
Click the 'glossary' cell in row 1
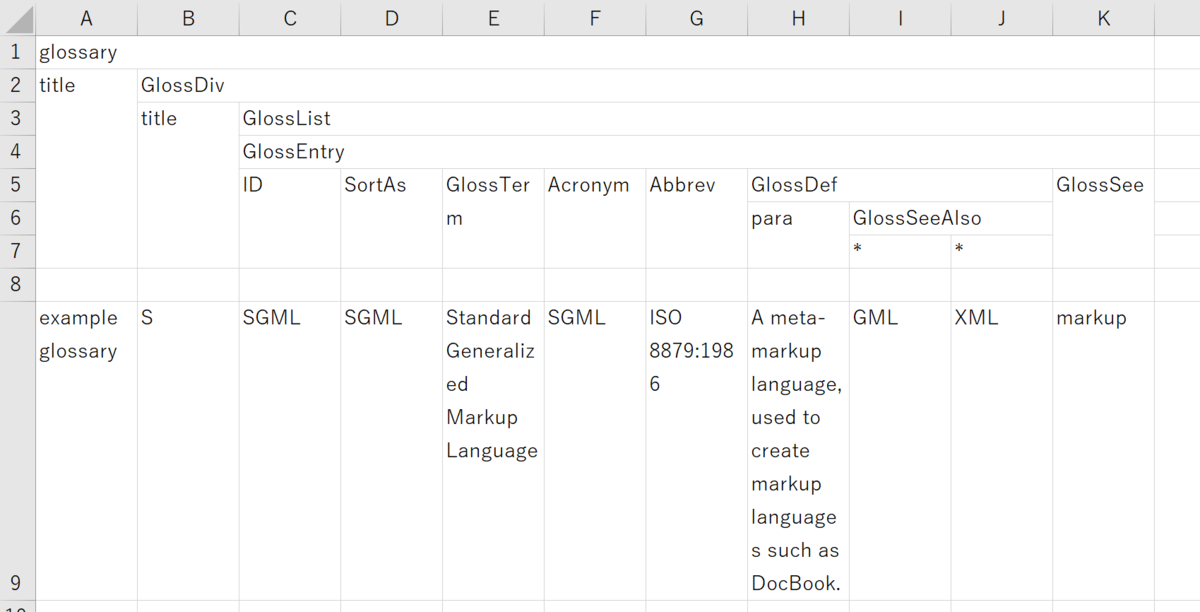[86, 52]
